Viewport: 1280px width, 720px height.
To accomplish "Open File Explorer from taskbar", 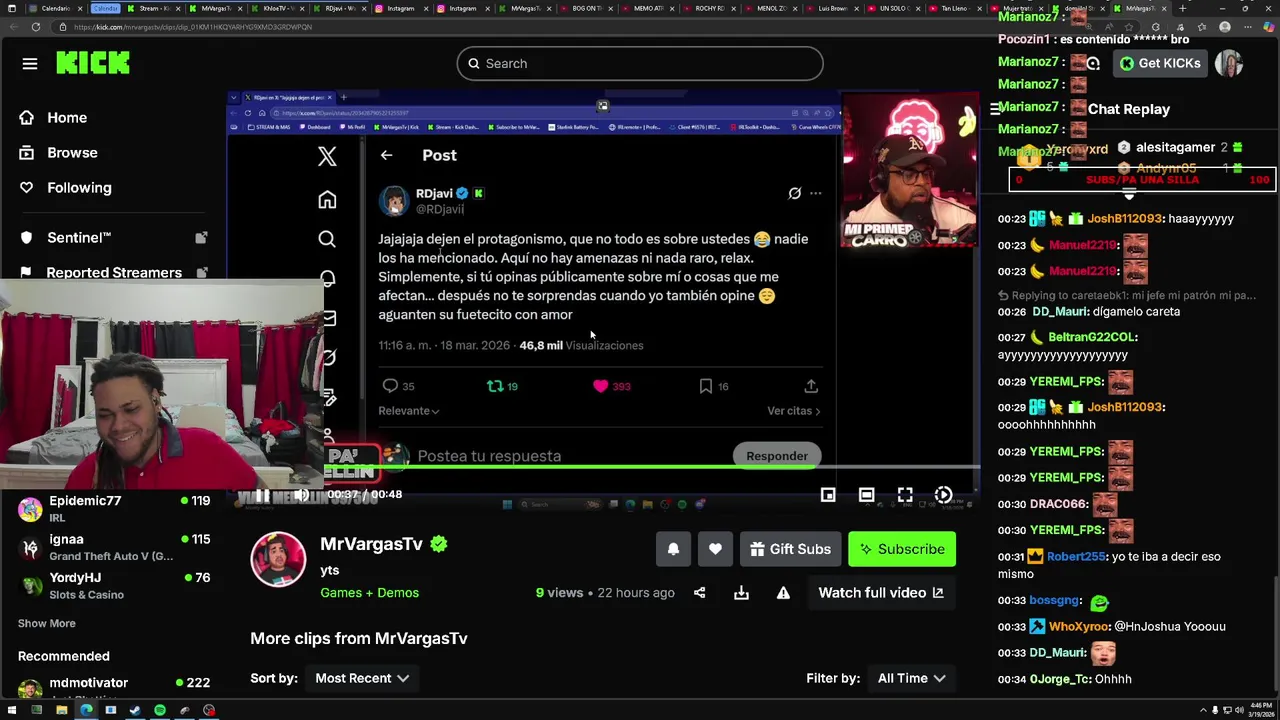I will pos(61,711).
